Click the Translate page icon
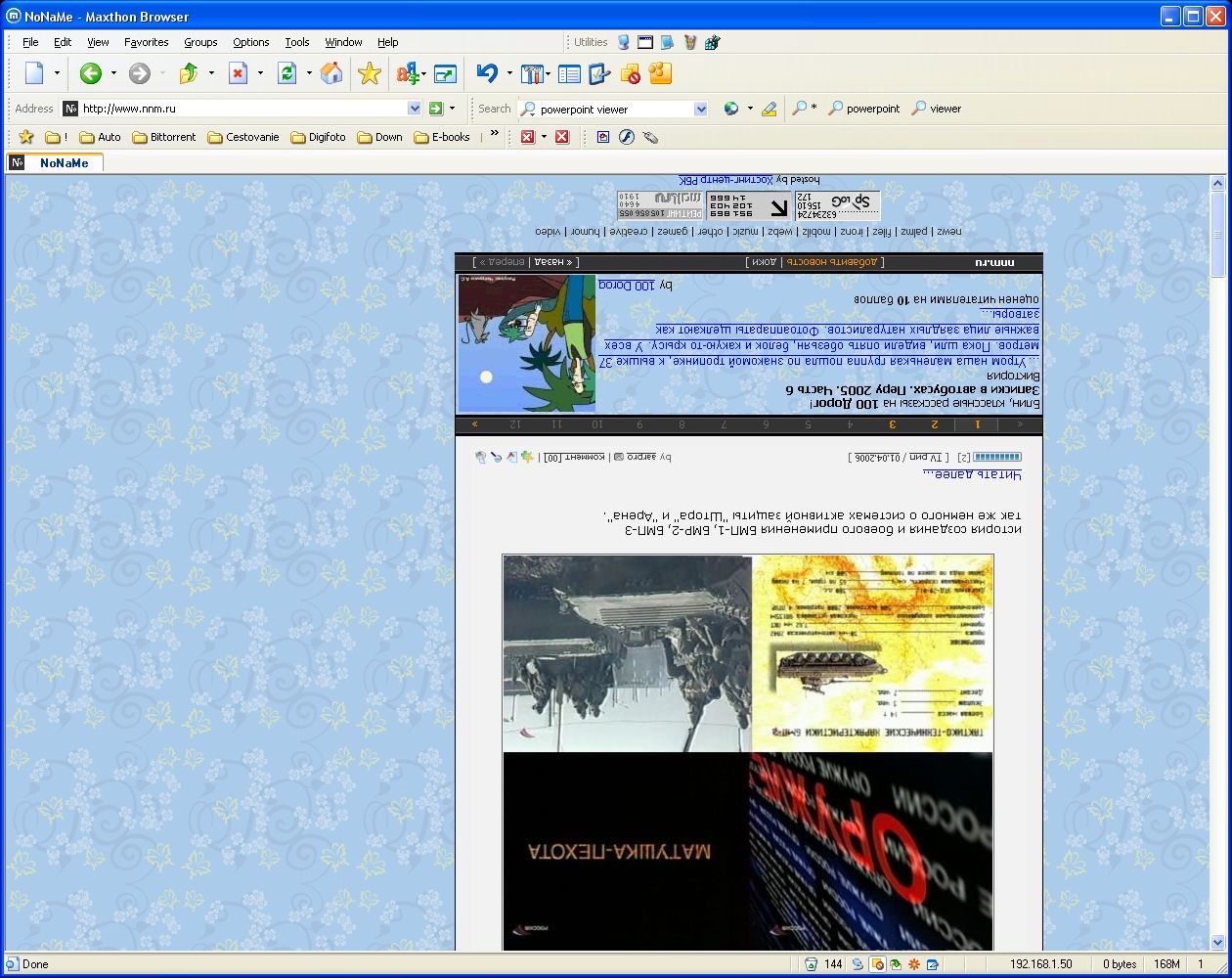This screenshot has width=1232, height=978. pos(408,73)
